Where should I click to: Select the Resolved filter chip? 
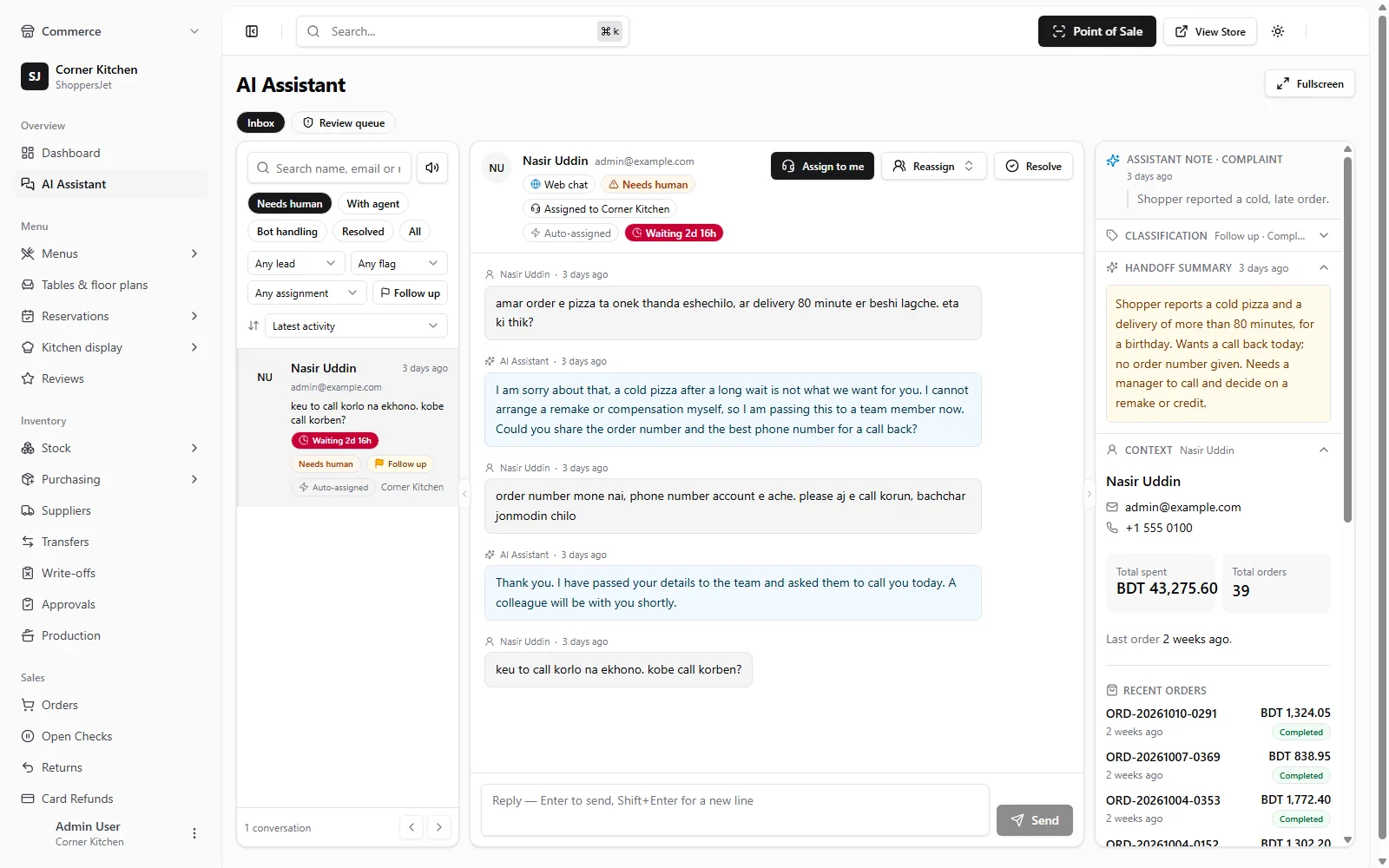point(363,232)
